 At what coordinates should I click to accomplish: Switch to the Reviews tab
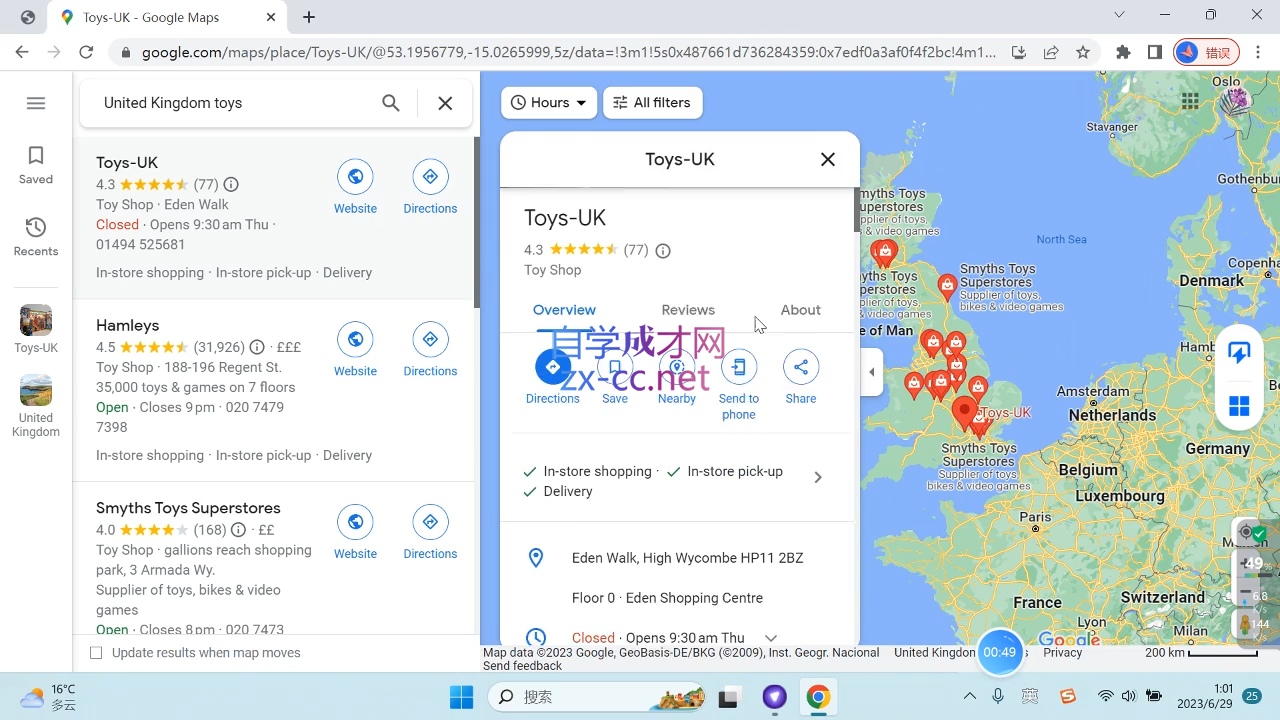pos(688,310)
